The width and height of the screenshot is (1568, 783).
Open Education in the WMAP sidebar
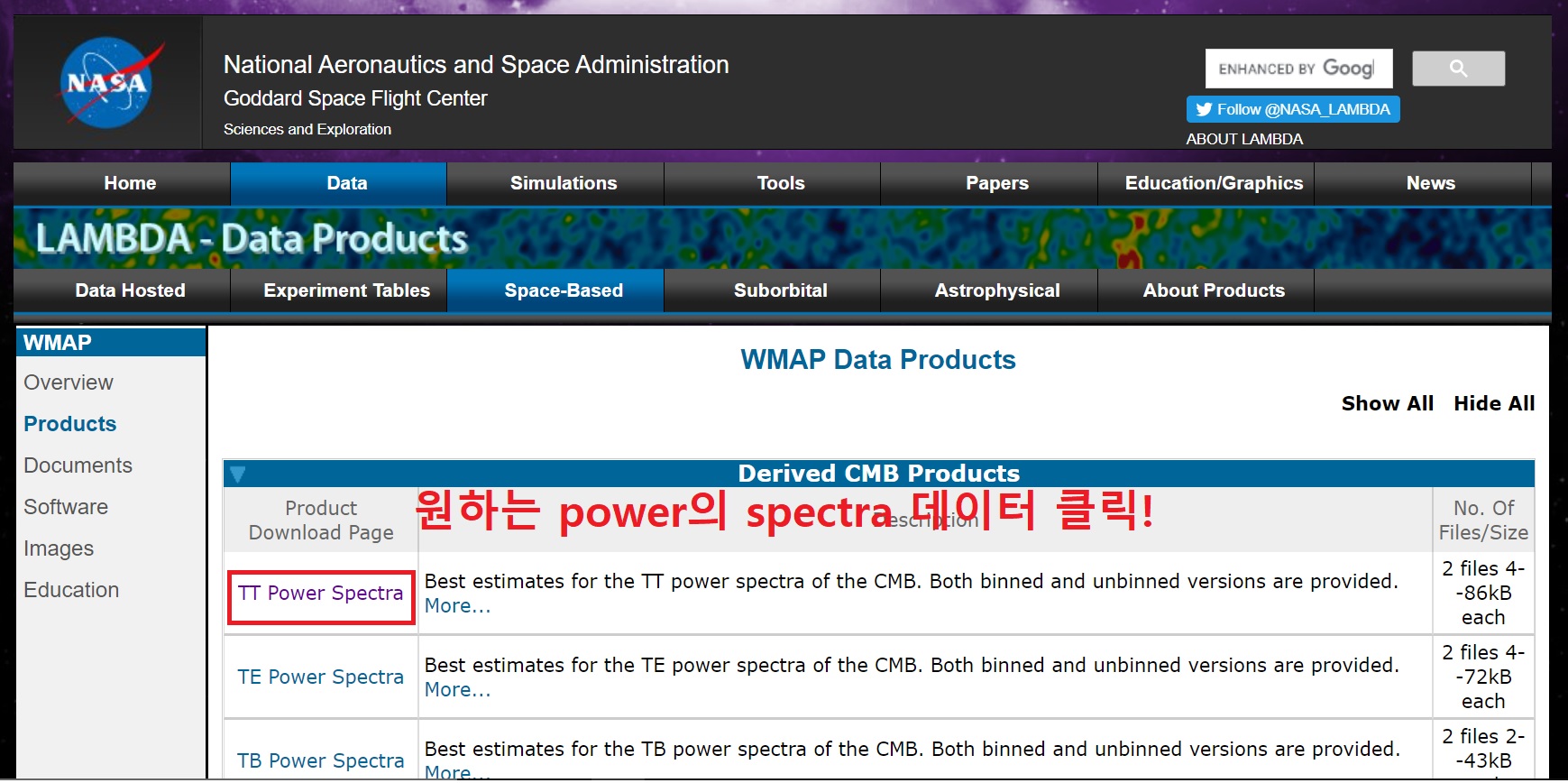71,590
